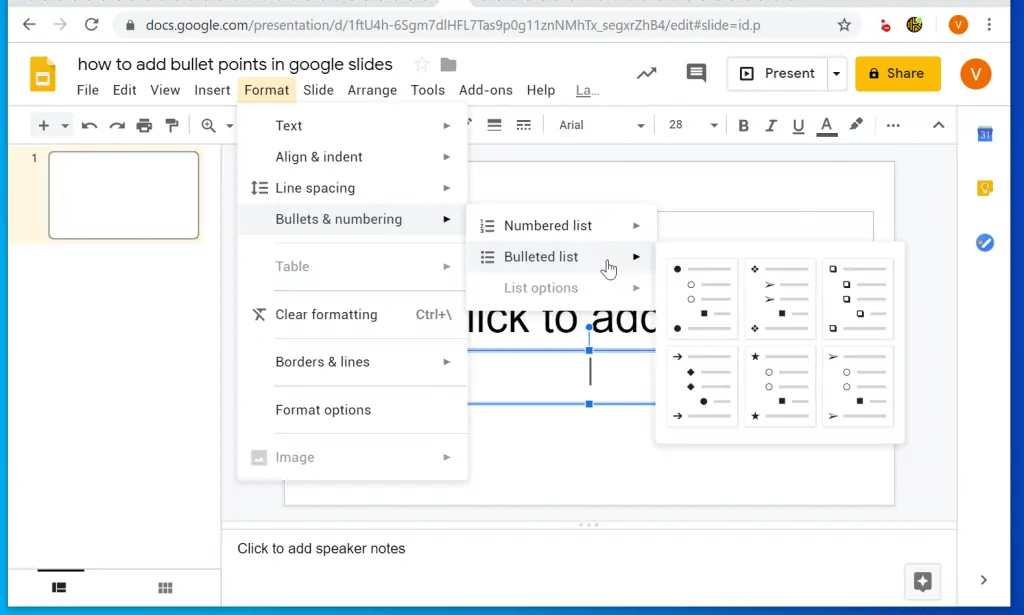The width and height of the screenshot is (1024, 615).
Task: Open Google Keep from the side panel
Action: click(x=985, y=188)
